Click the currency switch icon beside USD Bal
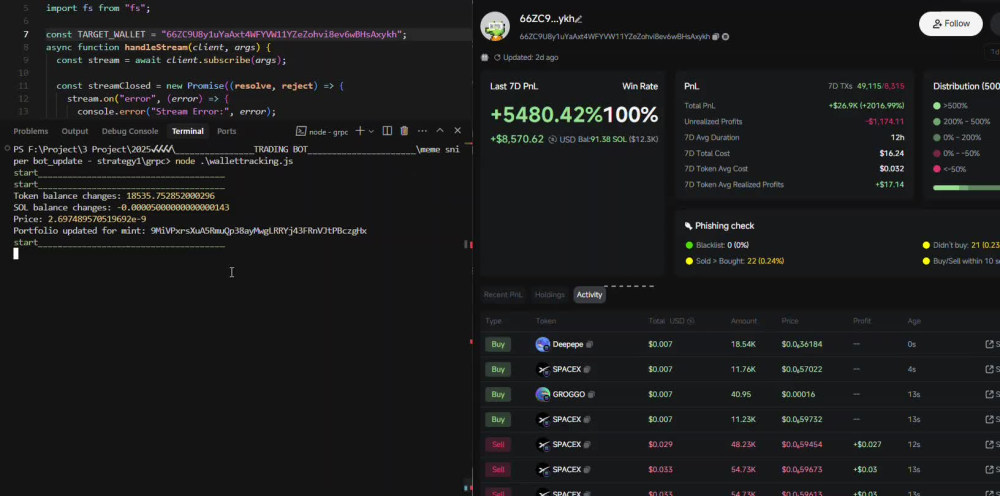 point(552,139)
